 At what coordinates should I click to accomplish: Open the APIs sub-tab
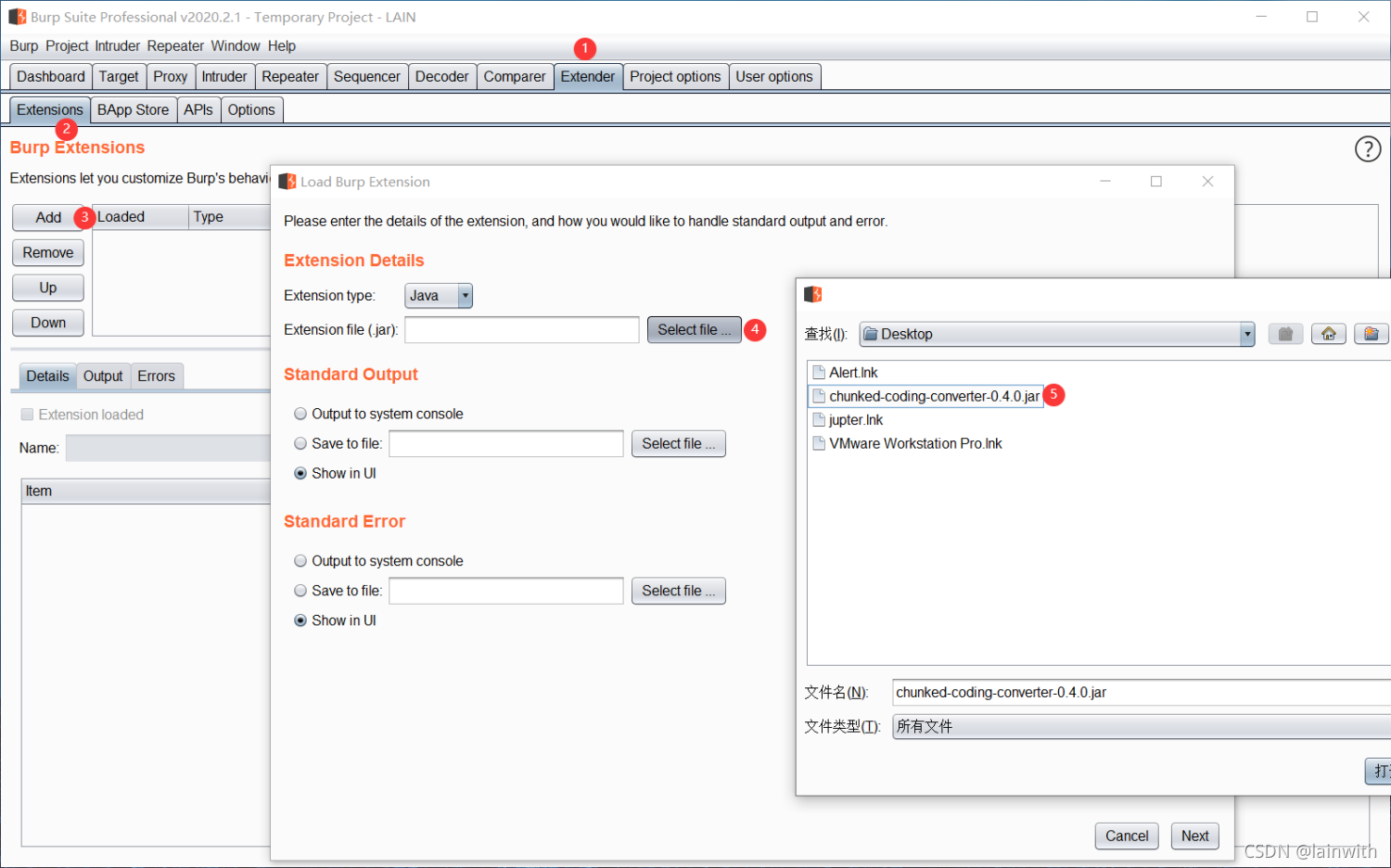(x=198, y=110)
